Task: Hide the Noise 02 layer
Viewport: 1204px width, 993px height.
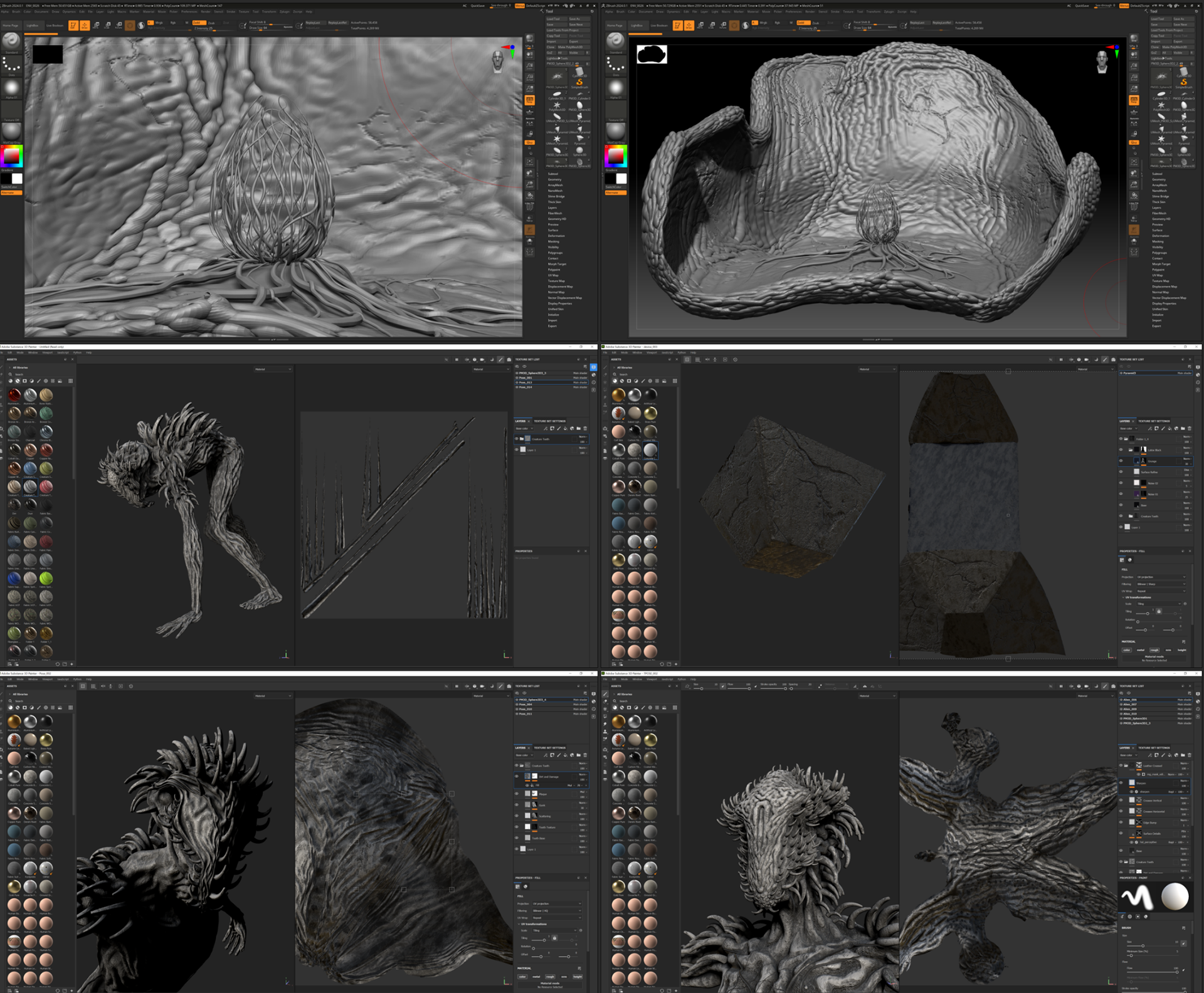Action: coord(1121,483)
